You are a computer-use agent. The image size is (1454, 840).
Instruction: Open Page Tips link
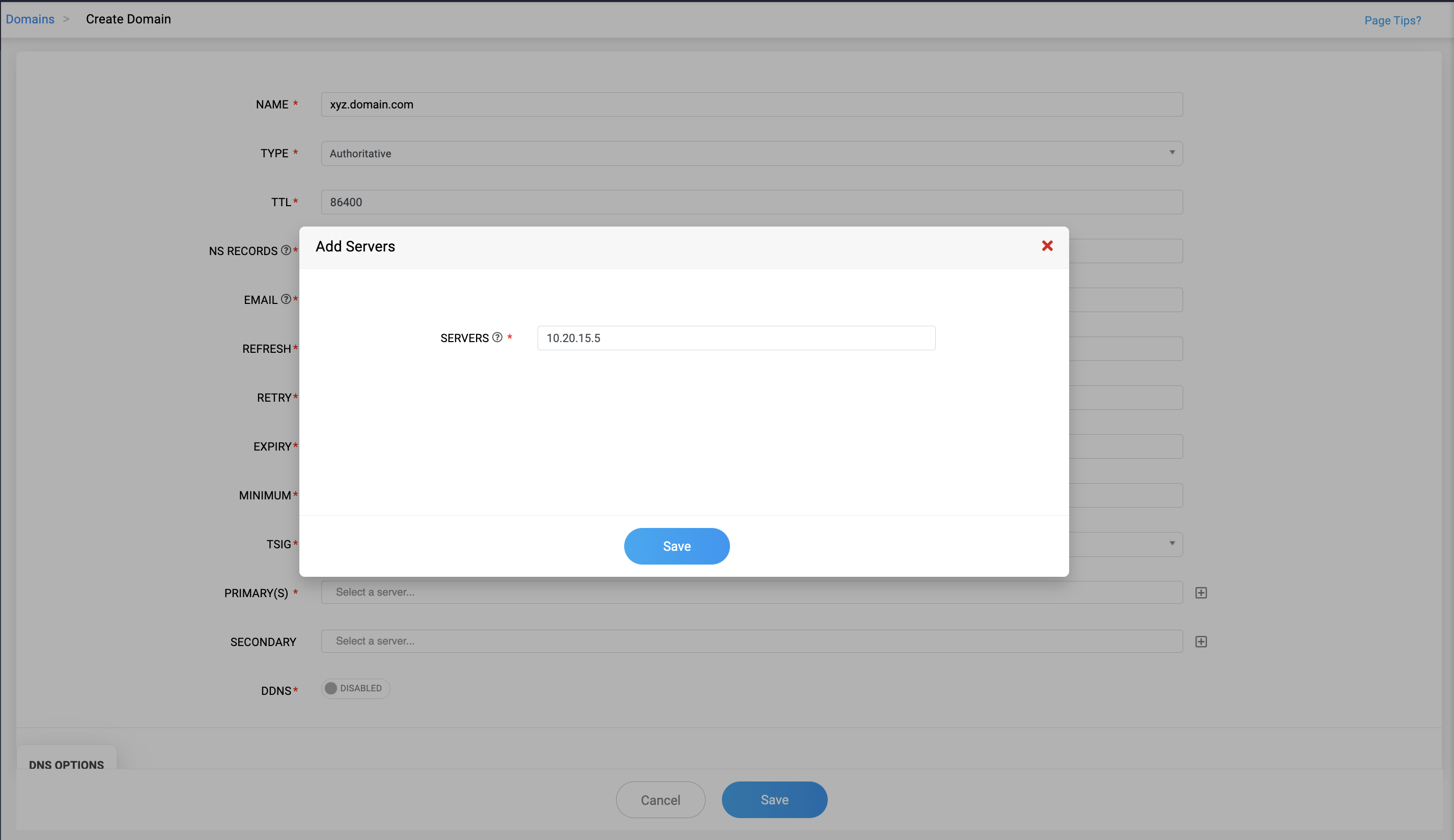1392,21
